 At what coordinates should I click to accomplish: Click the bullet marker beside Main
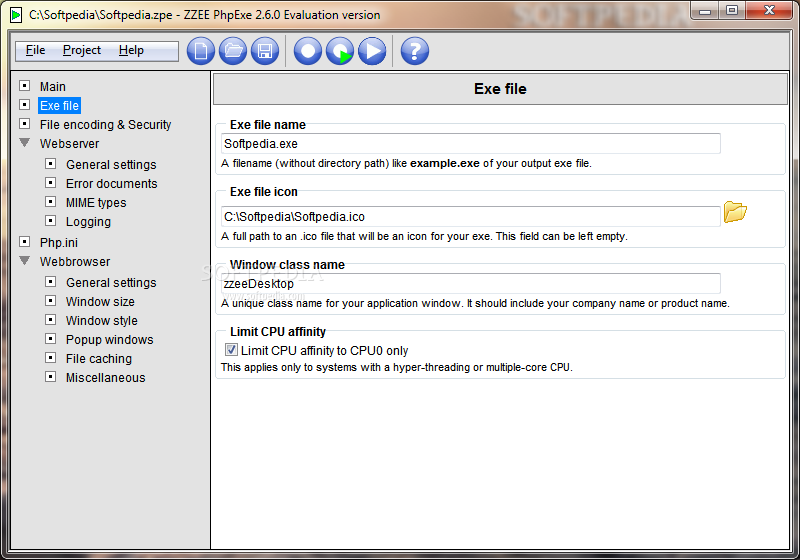click(24, 86)
